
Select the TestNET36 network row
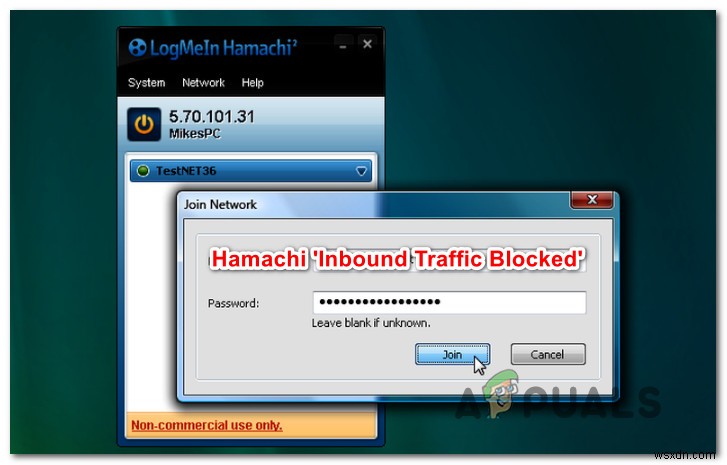(251, 171)
